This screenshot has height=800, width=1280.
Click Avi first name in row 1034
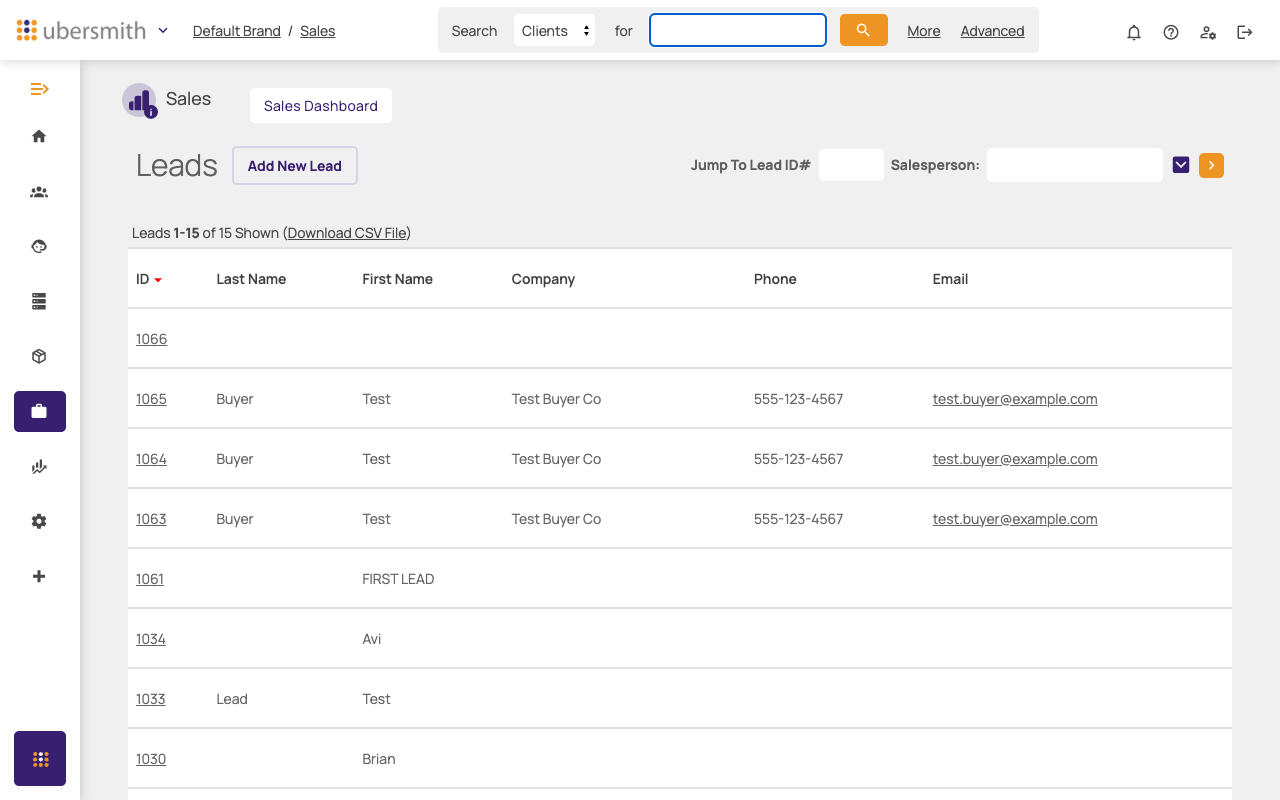[x=372, y=639]
